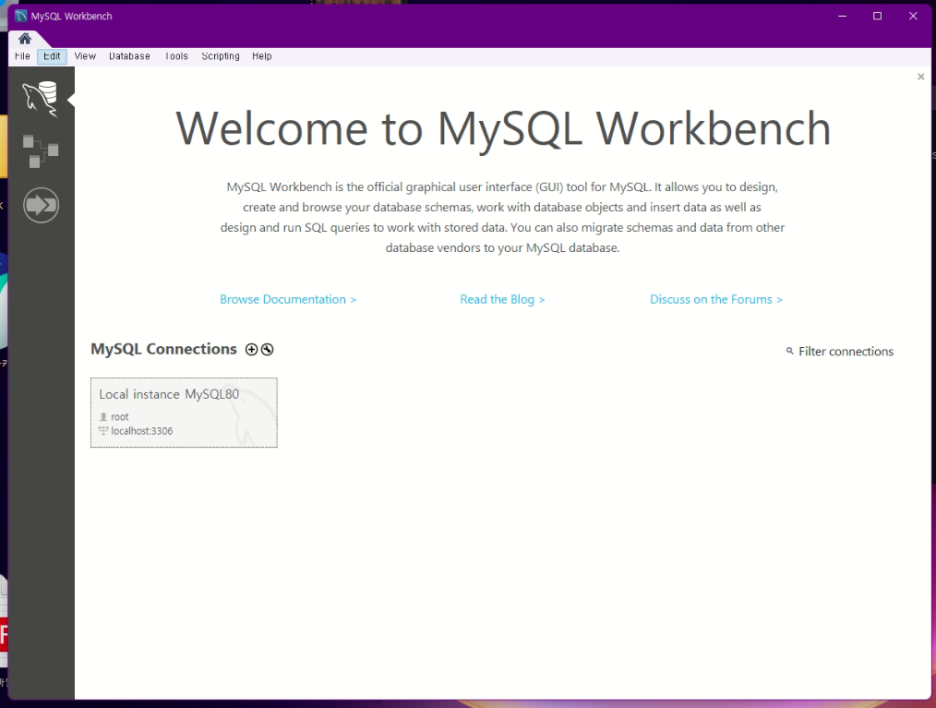
Task: Click the manage connections wrench icon
Action: pos(267,350)
